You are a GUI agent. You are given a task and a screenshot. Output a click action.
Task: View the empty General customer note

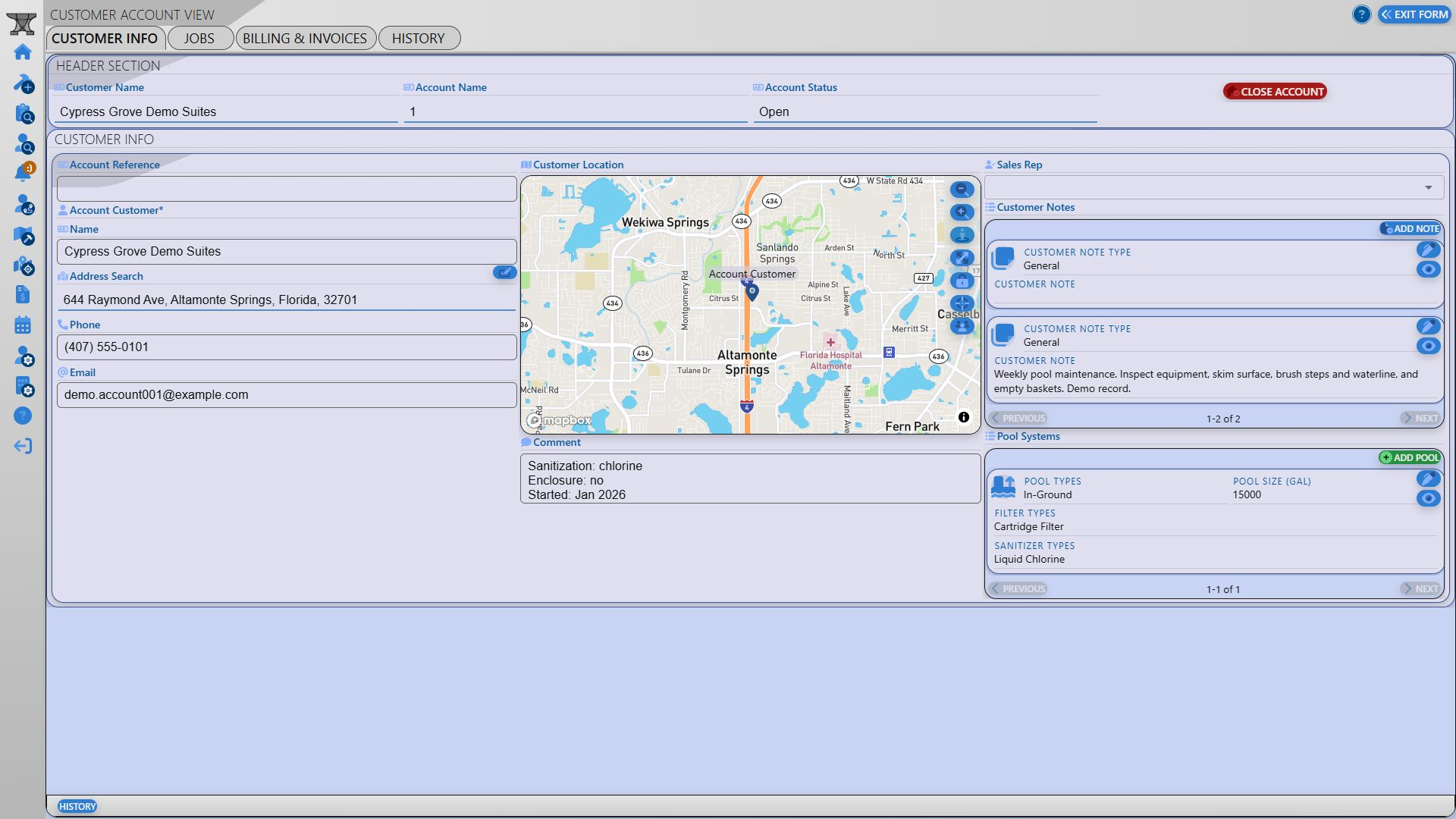pos(1428,269)
